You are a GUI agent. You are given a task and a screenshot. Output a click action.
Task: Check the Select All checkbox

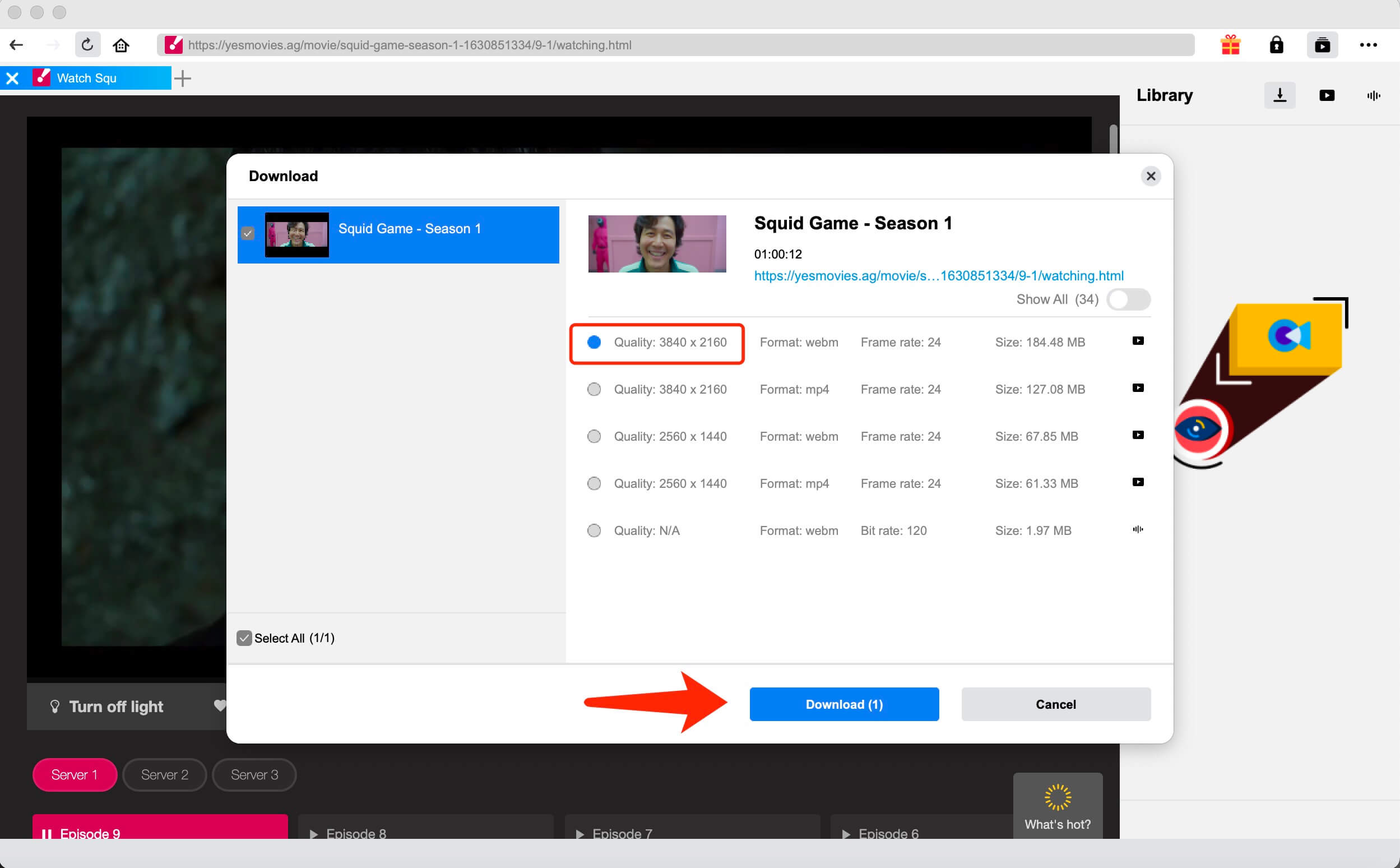[x=244, y=638]
